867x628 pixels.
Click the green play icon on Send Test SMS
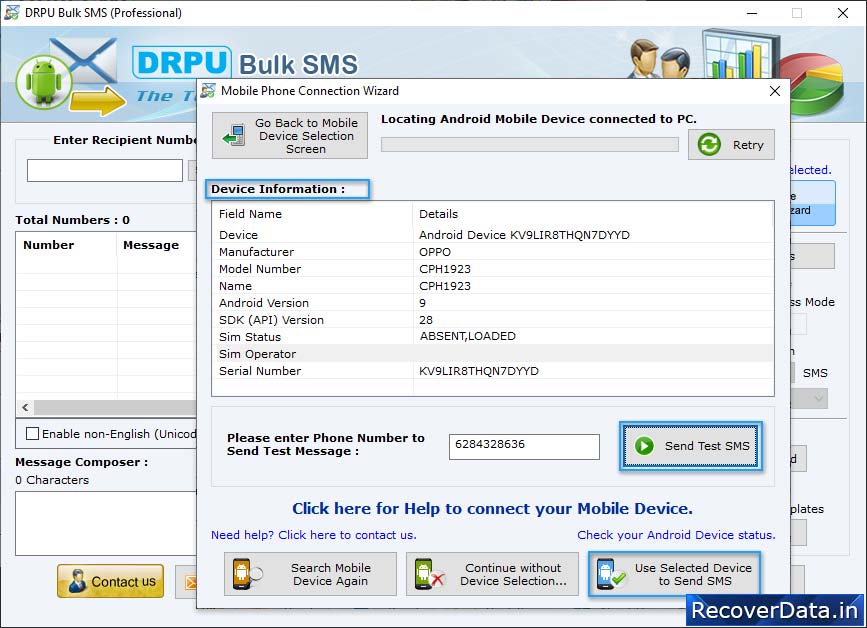coord(644,446)
